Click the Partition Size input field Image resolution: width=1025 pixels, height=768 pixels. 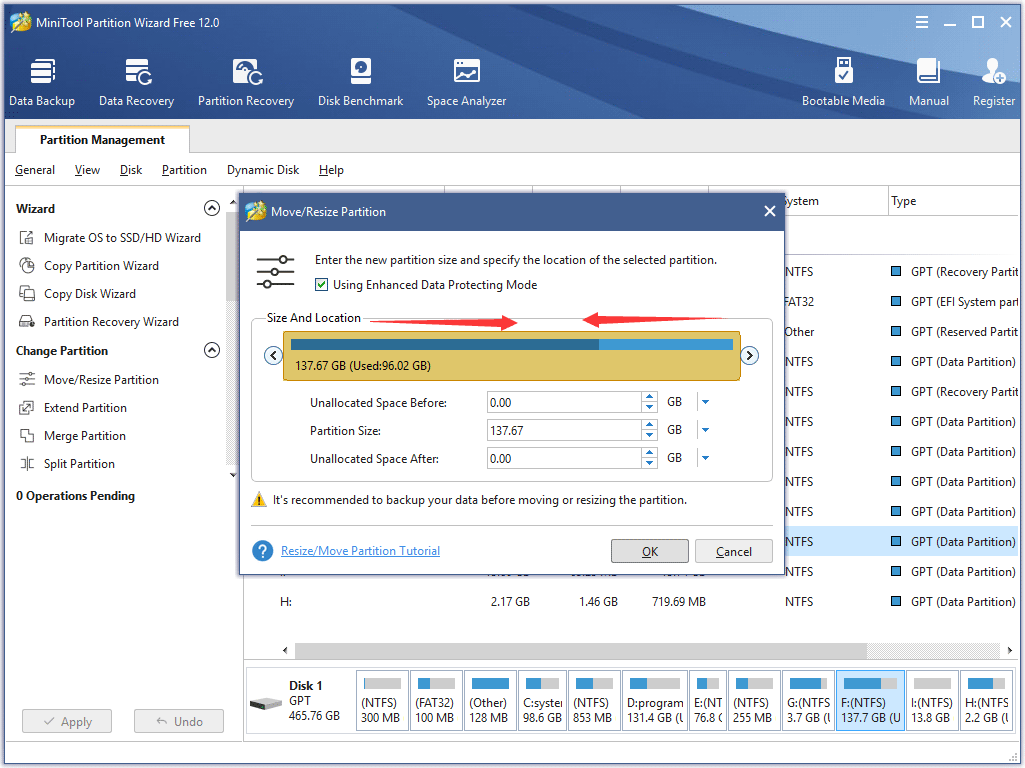[x=564, y=431]
